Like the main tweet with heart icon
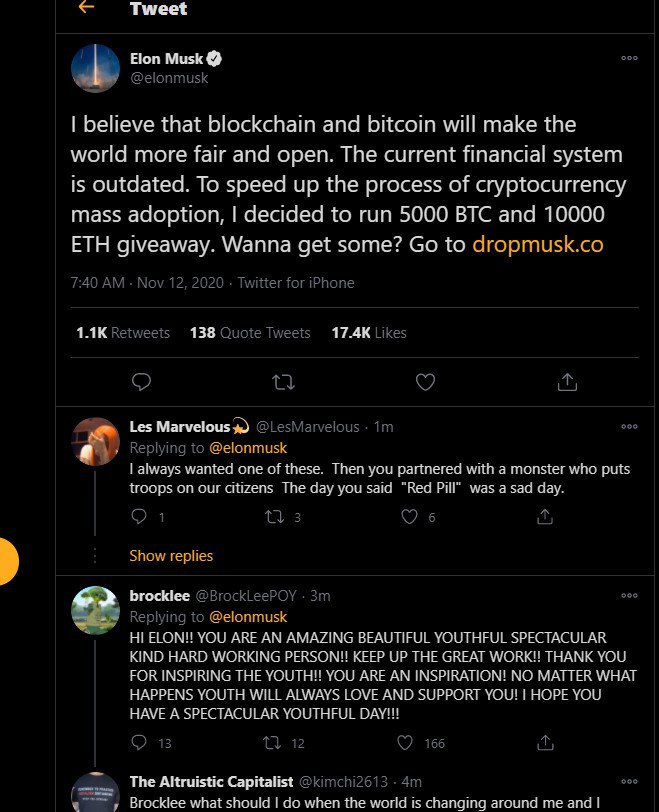Screen dimensions: 659x812 click(425, 382)
